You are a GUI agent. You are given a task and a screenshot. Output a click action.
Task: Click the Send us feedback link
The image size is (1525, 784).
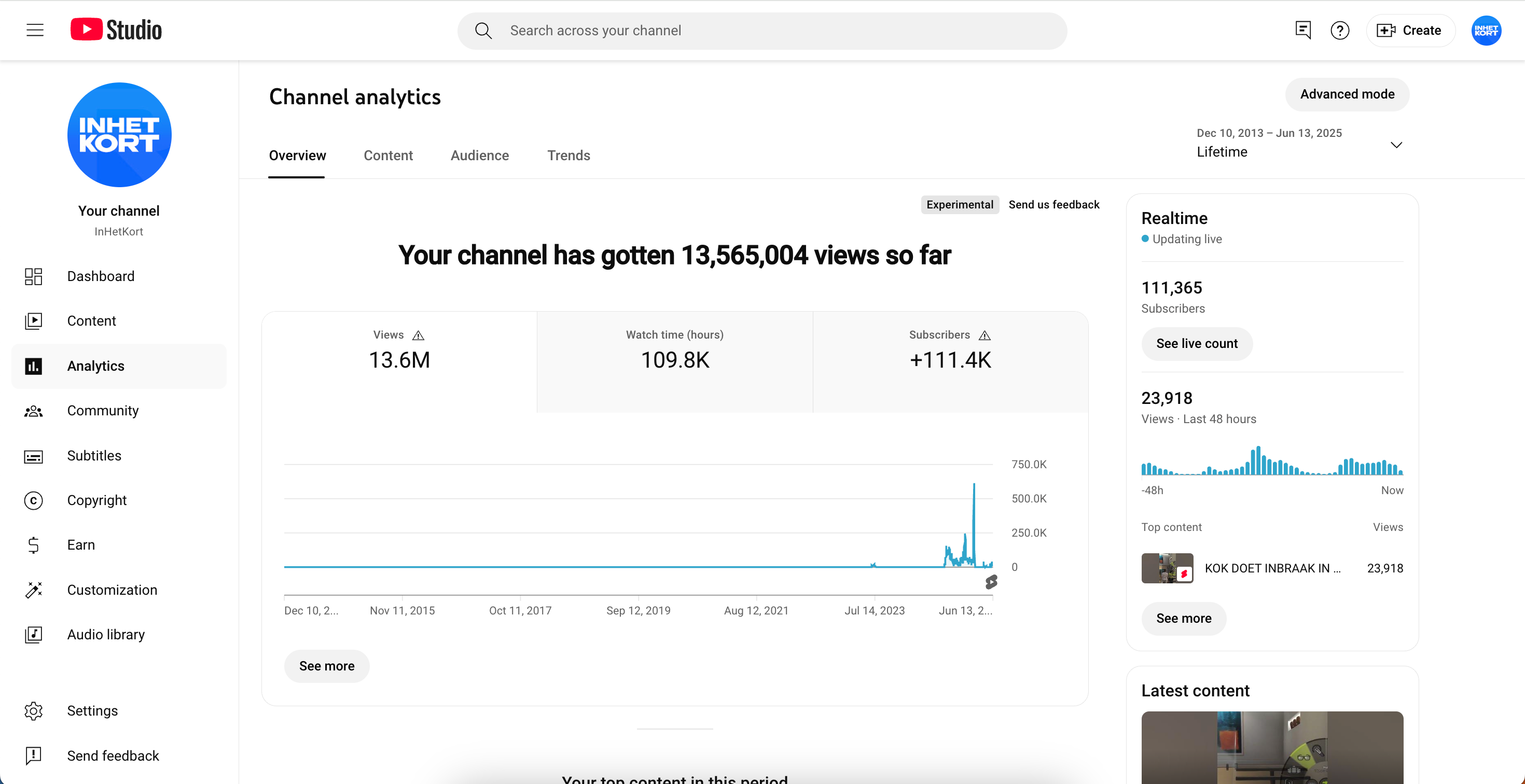tap(1054, 205)
